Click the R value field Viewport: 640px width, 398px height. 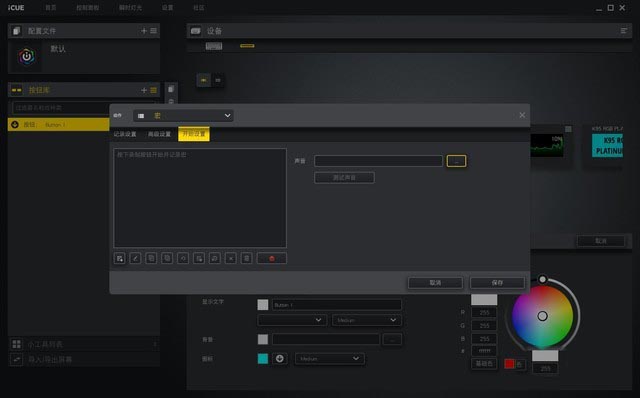pyautogui.click(x=484, y=313)
